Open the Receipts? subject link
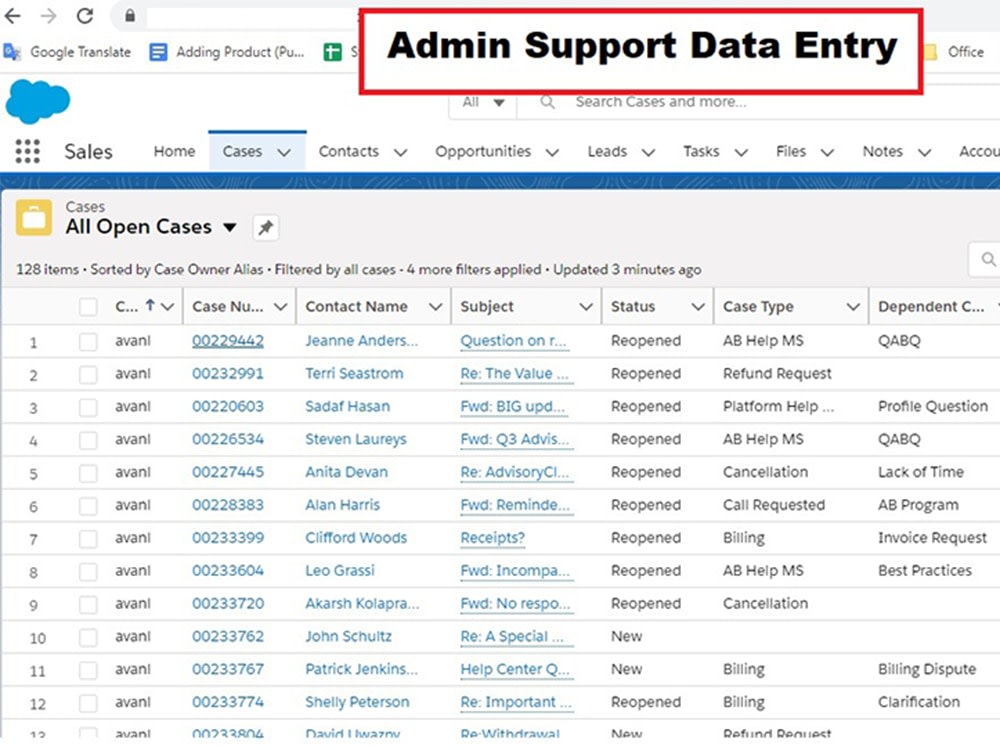The image size is (1000, 750). point(492,538)
